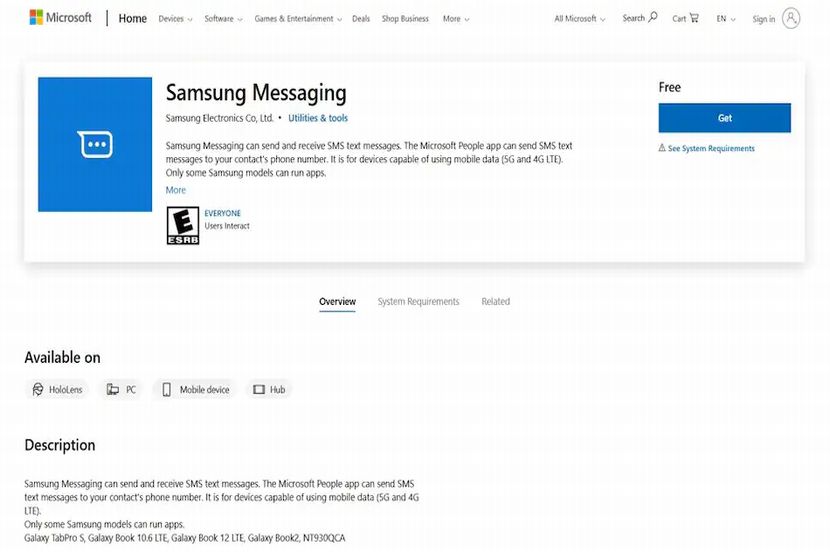830x552 pixels.
Task: Click the Description heading
Action: click(60, 445)
